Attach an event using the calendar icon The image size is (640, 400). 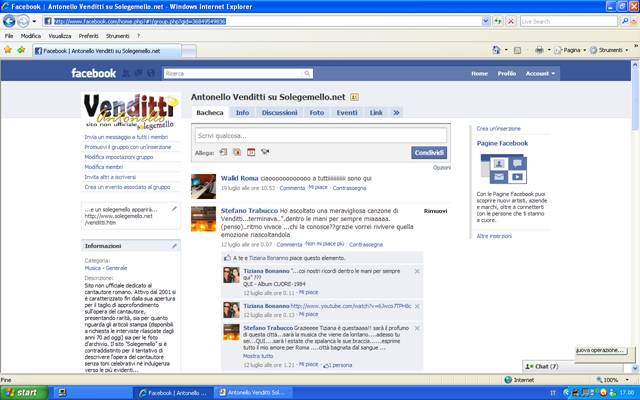[x=251, y=152]
